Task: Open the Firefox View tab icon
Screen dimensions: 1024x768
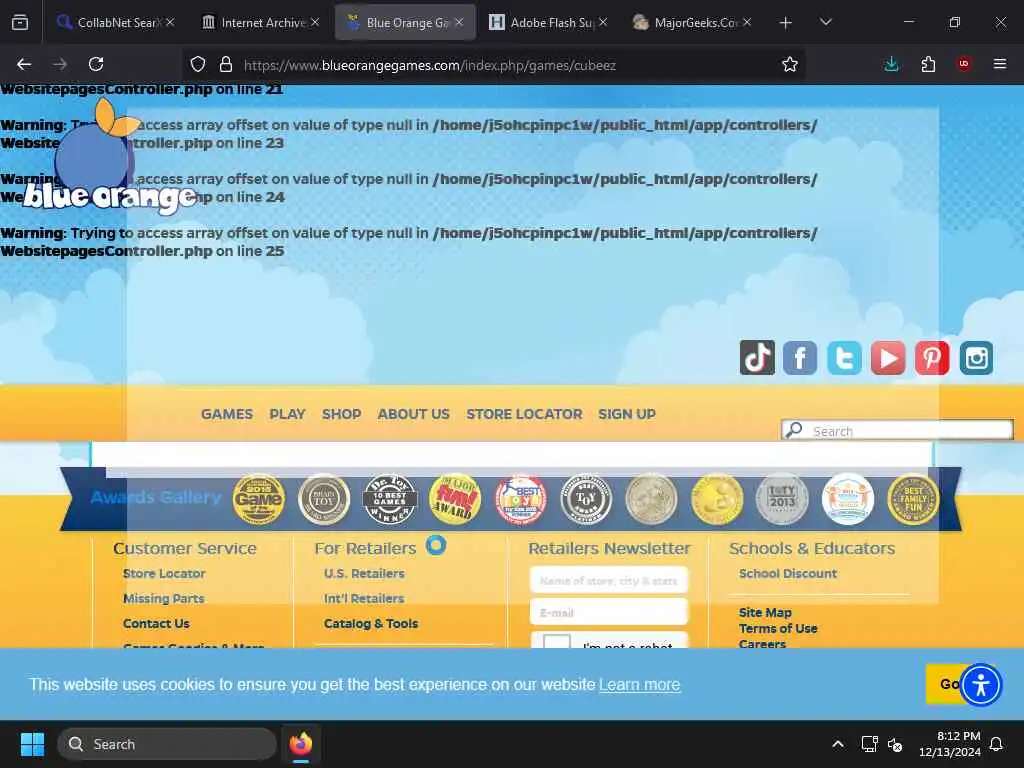Action: (x=20, y=22)
